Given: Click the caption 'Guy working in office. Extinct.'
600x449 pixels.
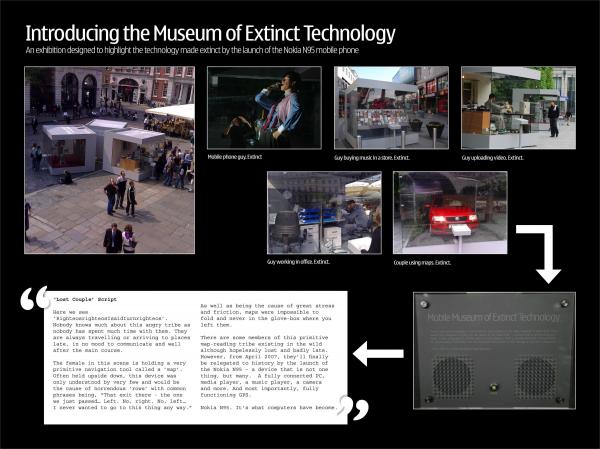Looking at the screenshot, I should click(x=298, y=262).
